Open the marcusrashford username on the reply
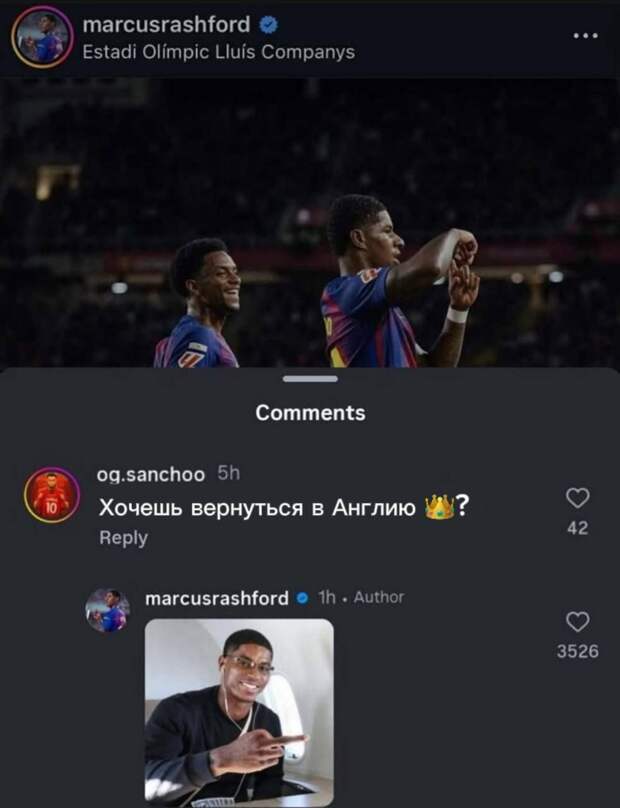The width and height of the screenshot is (620, 808). (x=217, y=598)
